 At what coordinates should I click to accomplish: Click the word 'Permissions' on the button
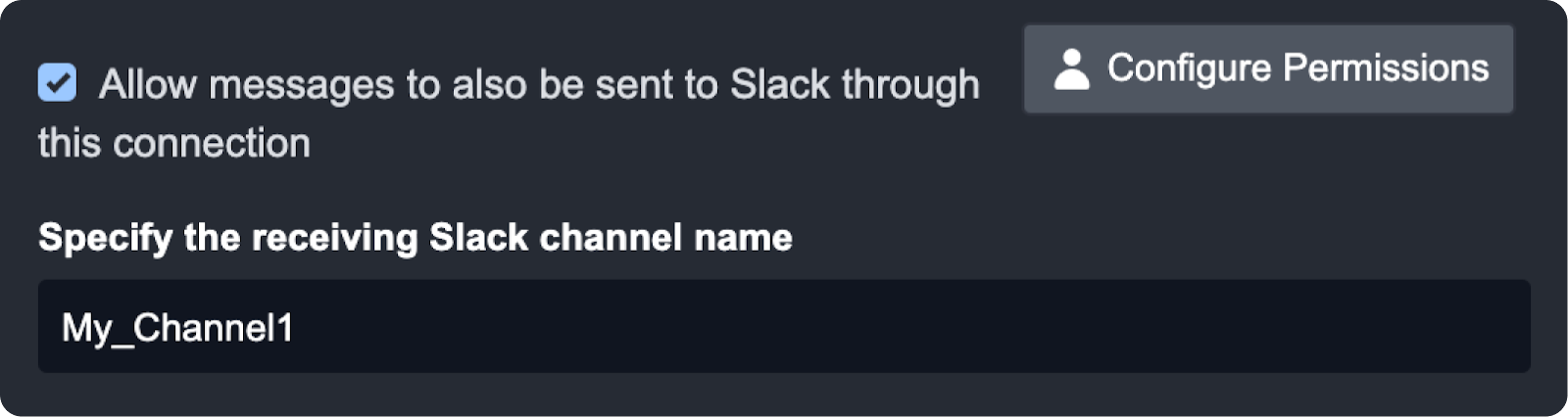(1386, 69)
